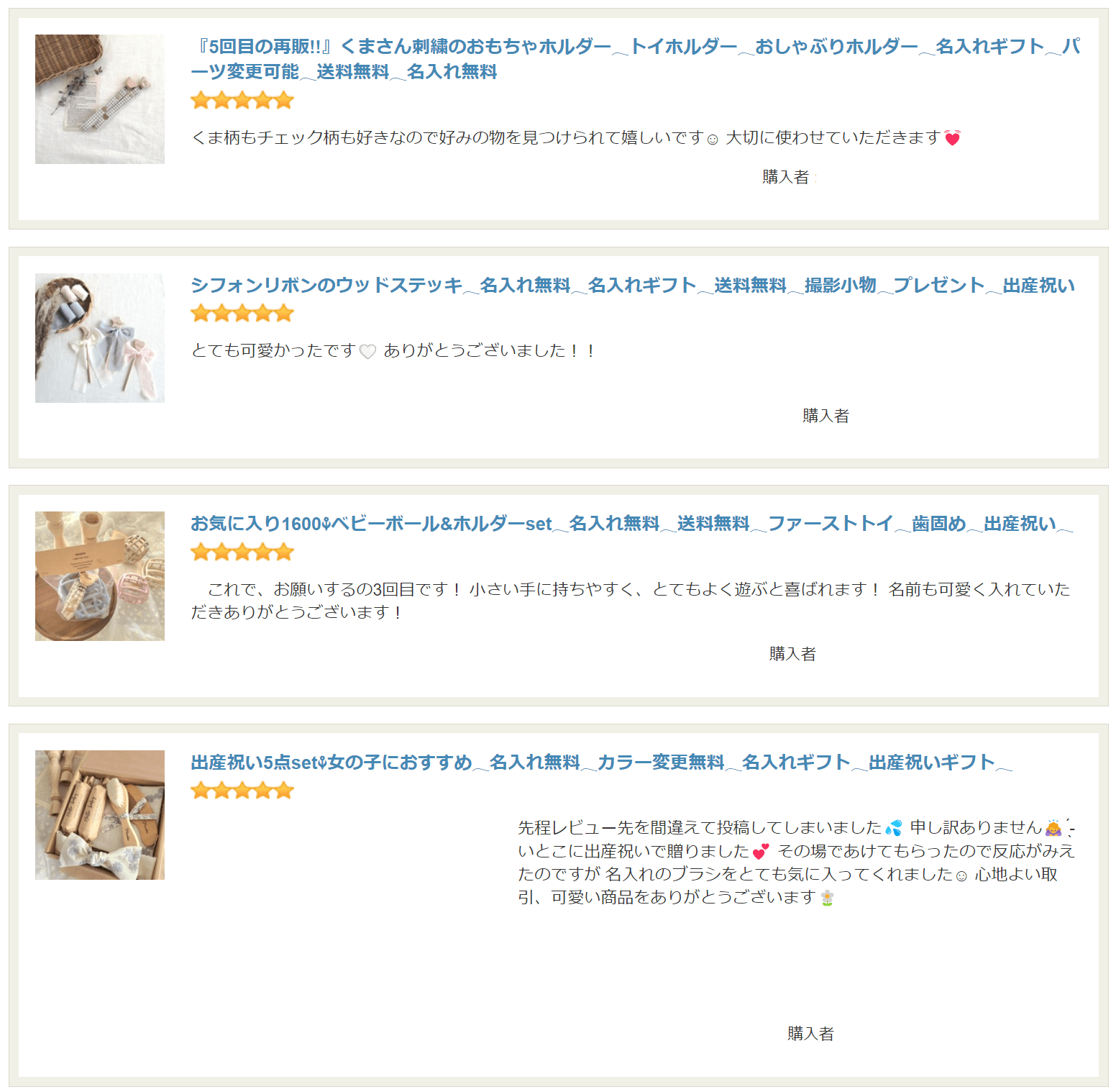Click the star rating of the baby ball review

pyautogui.click(x=242, y=552)
